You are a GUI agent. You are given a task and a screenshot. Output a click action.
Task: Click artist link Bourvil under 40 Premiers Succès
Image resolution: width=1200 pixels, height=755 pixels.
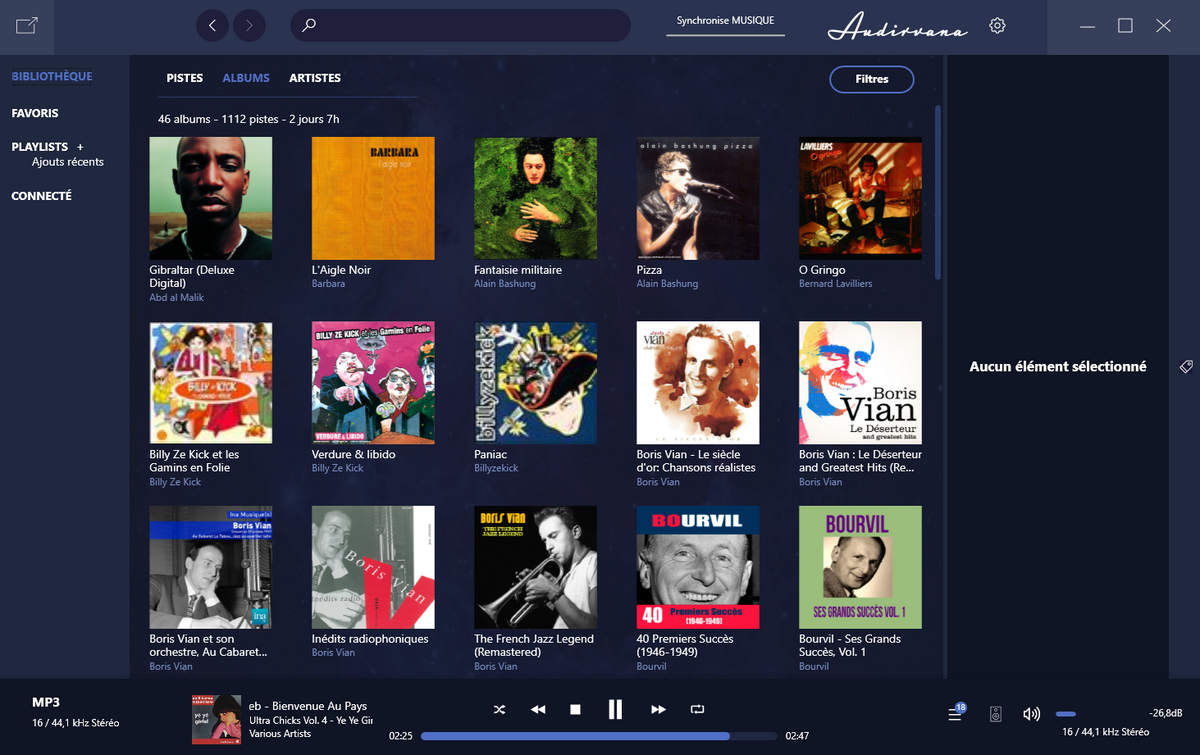click(x=652, y=666)
